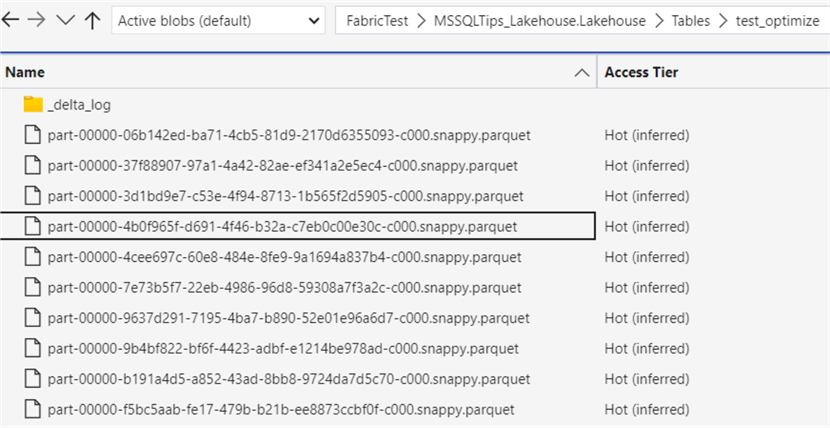830x428 pixels.
Task: Click the file icon for part-00000-06b142ed parquet
Action: pos(33,135)
